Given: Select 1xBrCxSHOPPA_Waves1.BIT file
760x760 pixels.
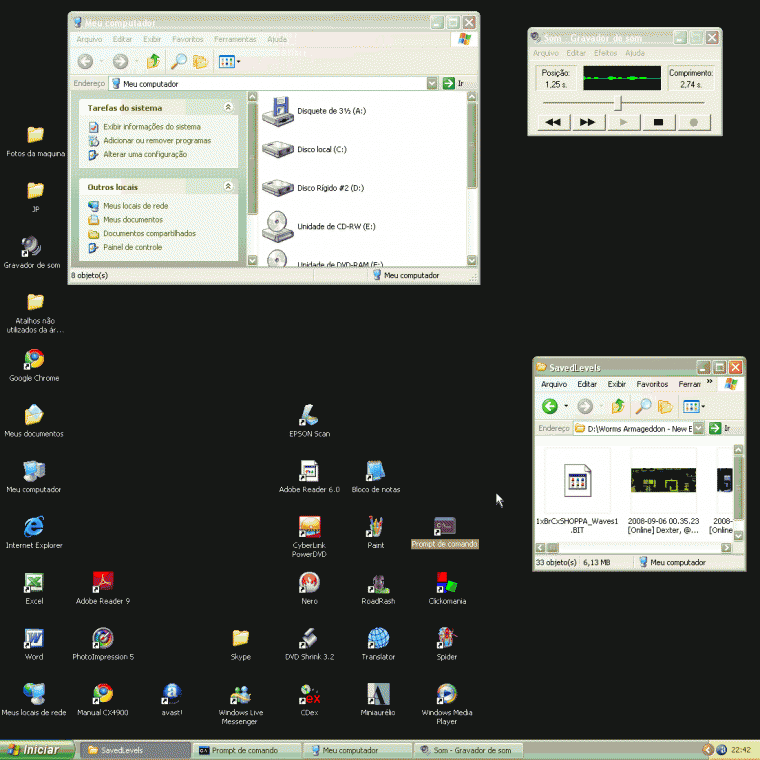Looking at the screenshot, I should pyautogui.click(x=577, y=491).
